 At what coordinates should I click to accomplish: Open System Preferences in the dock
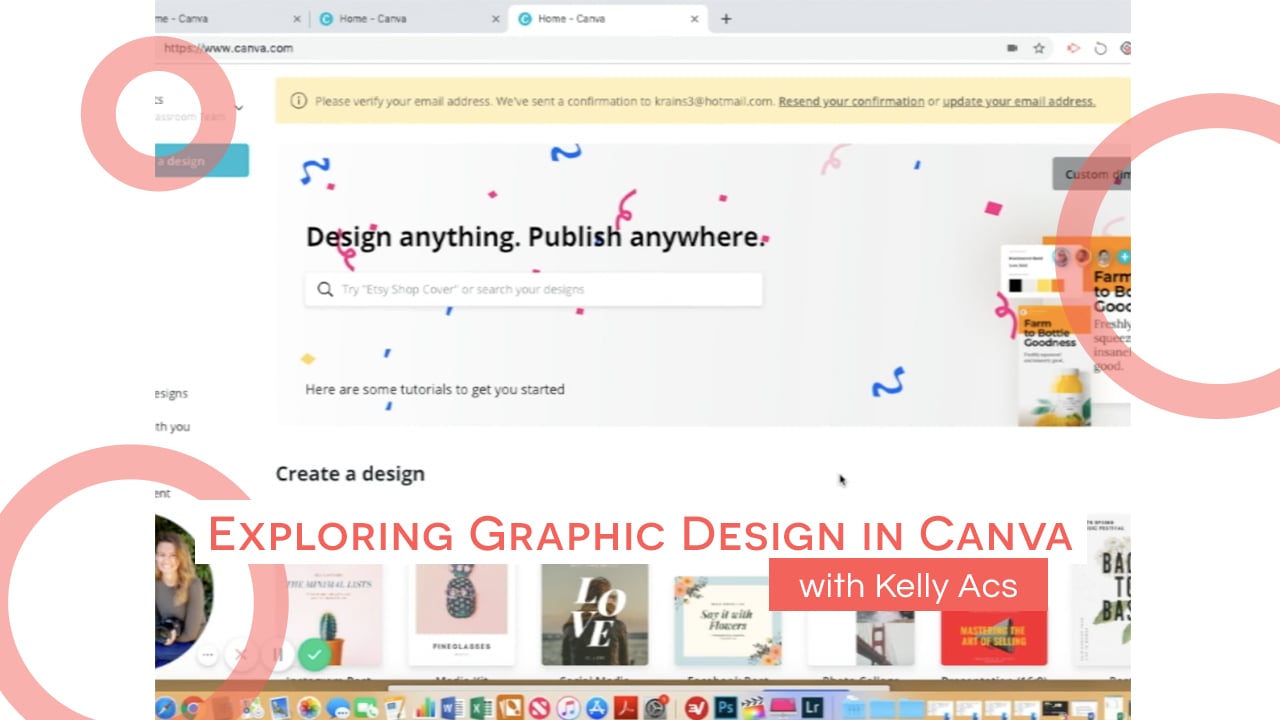(x=655, y=708)
